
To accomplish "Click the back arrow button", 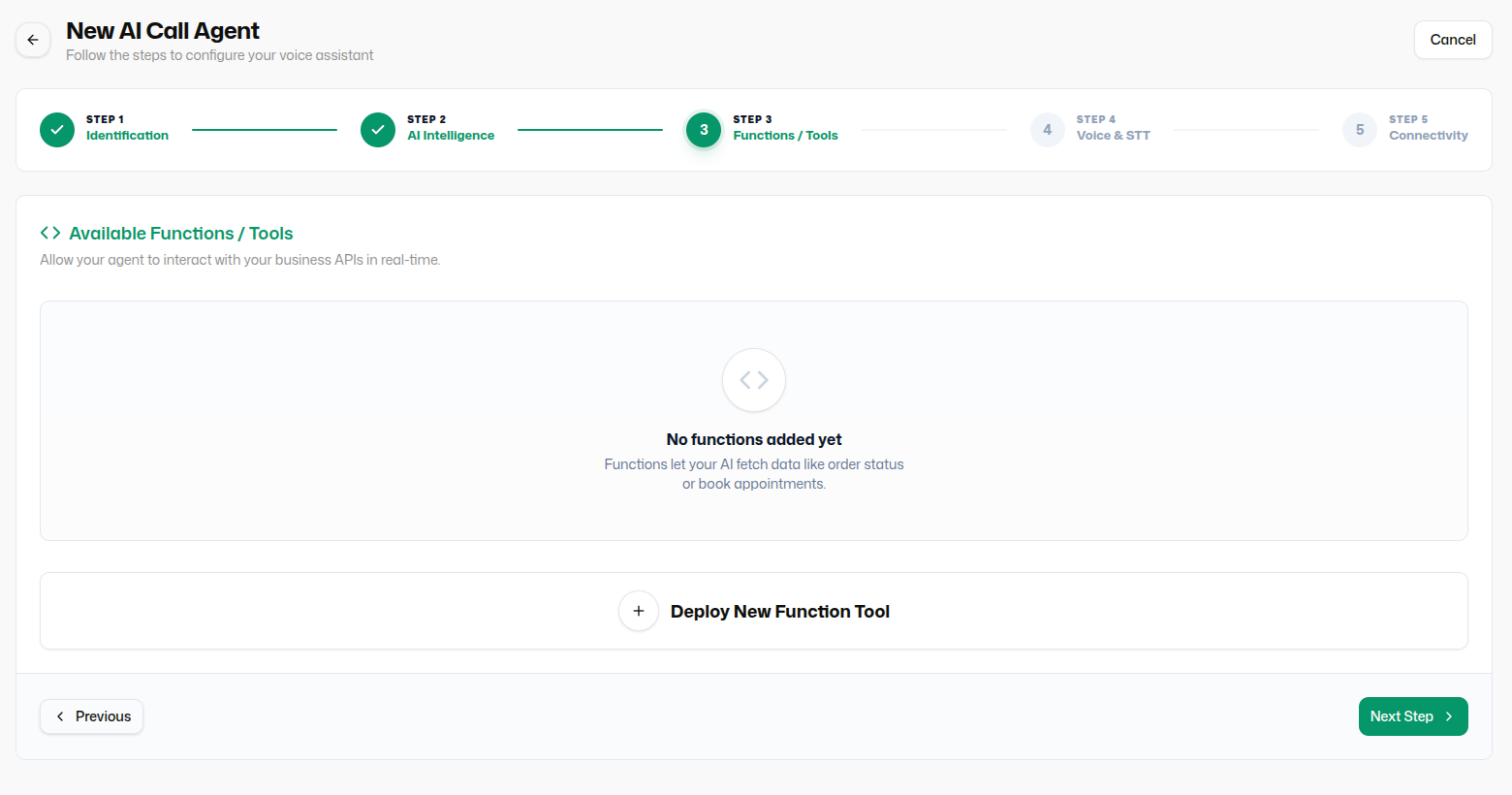I will pyautogui.click(x=33, y=40).
